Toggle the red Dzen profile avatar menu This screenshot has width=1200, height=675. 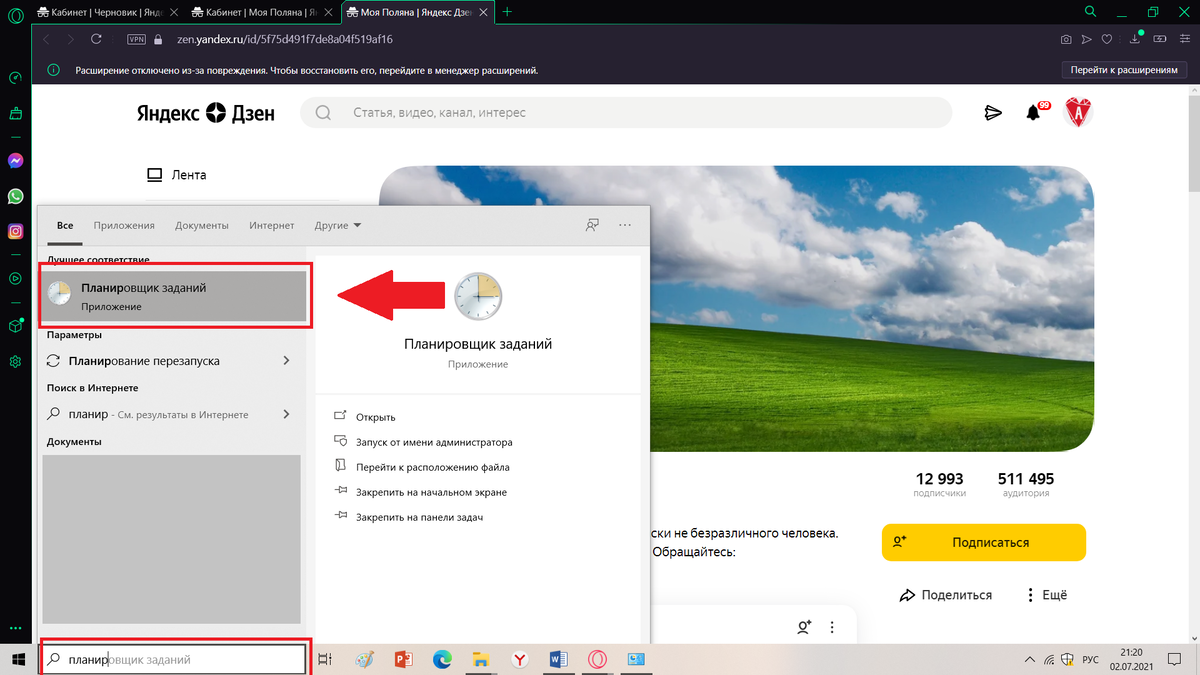(1080, 113)
